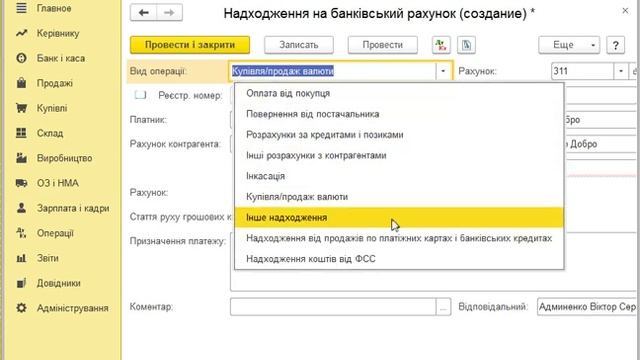The width and height of the screenshot is (640, 360).
Task: Select Купівля/продаж валюти in list
Action: click(x=399, y=197)
